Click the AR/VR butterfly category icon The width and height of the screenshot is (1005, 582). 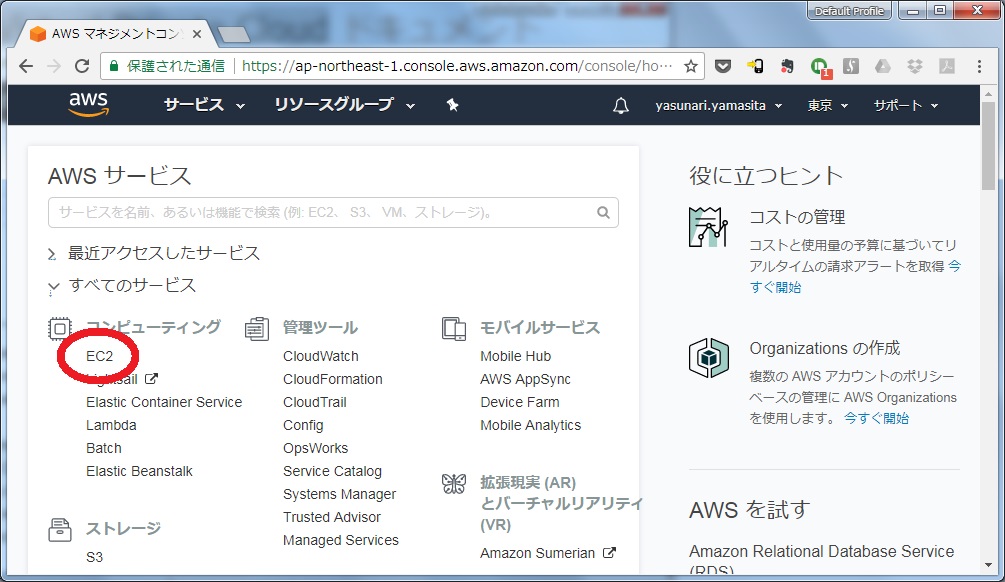[x=454, y=483]
